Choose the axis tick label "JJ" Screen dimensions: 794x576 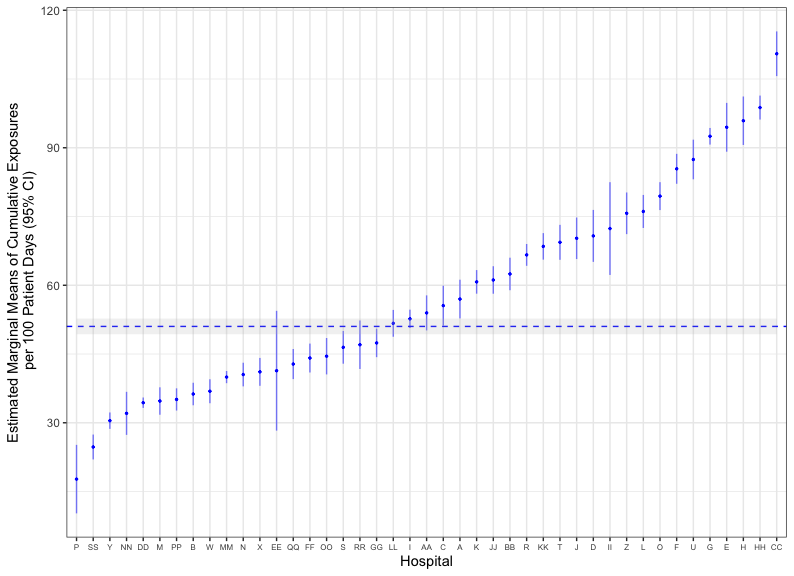click(x=493, y=547)
